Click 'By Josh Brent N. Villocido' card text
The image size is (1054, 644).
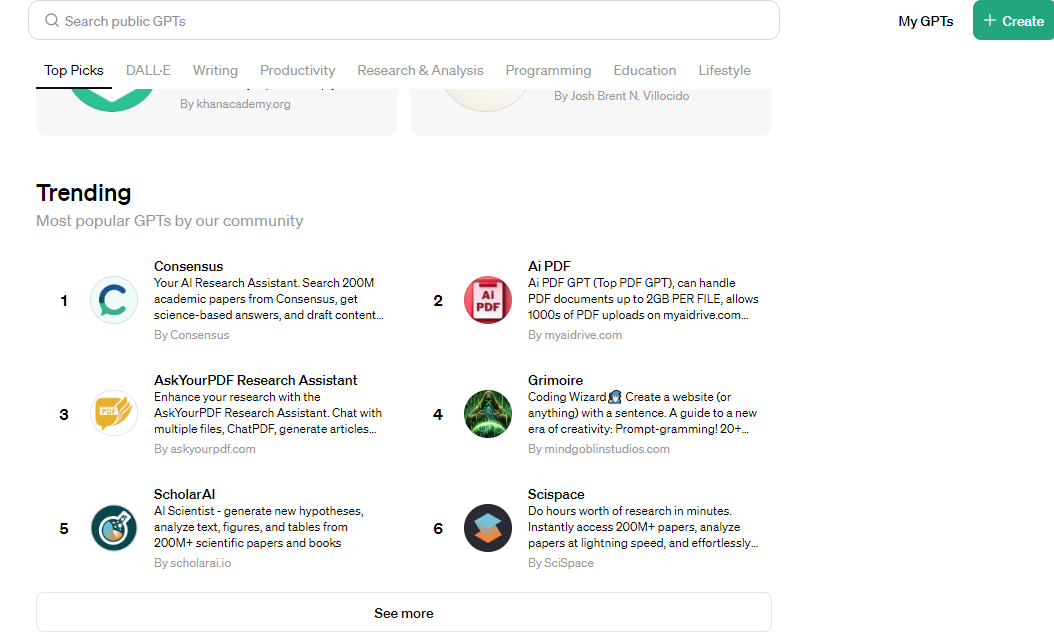tap(621, 96)
